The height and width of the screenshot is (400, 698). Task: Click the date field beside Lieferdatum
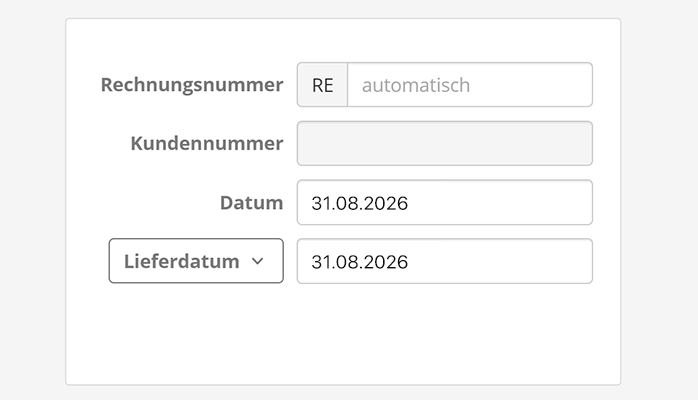444,261
